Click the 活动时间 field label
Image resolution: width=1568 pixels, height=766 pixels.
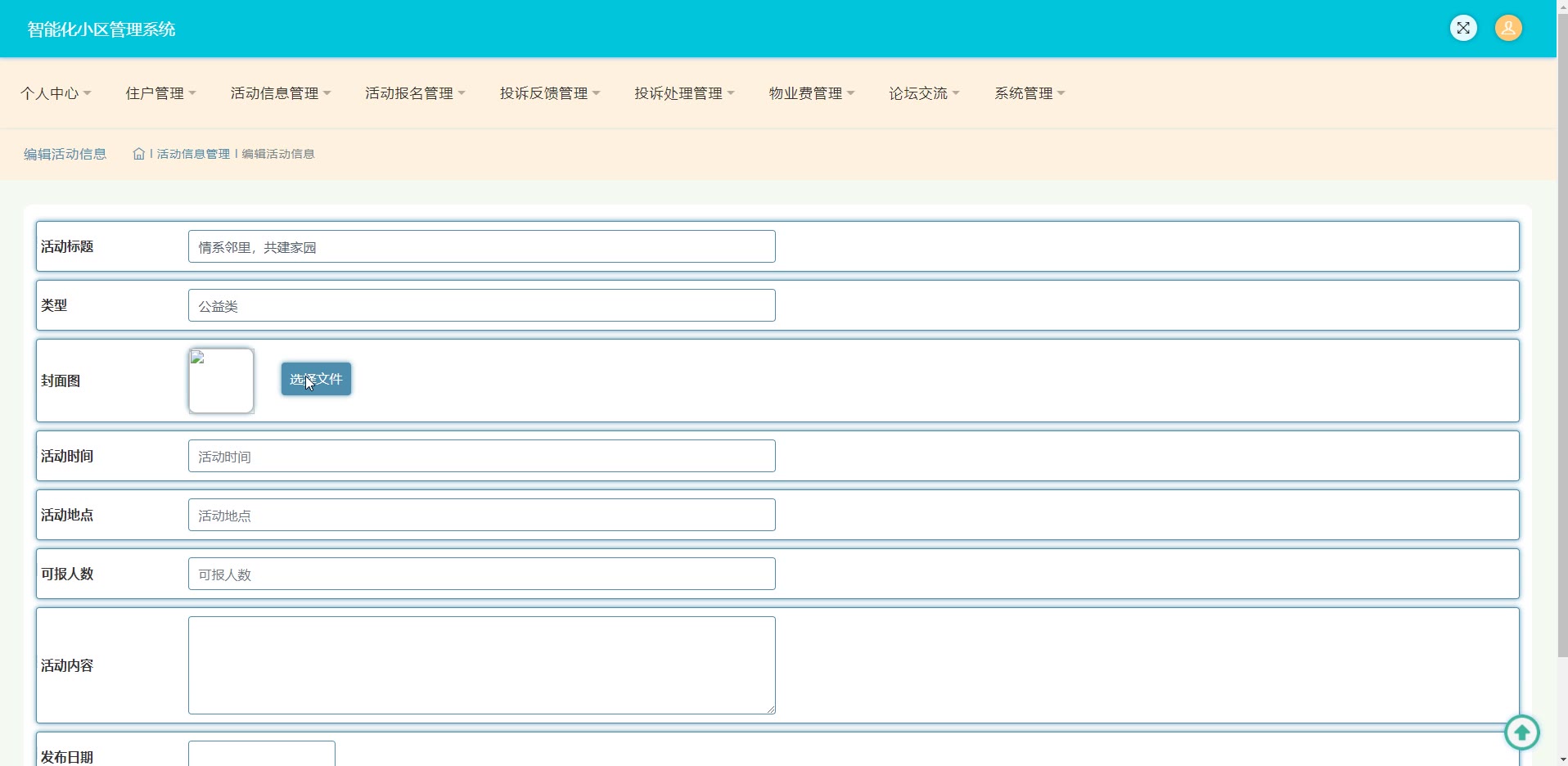click(67, 456)
